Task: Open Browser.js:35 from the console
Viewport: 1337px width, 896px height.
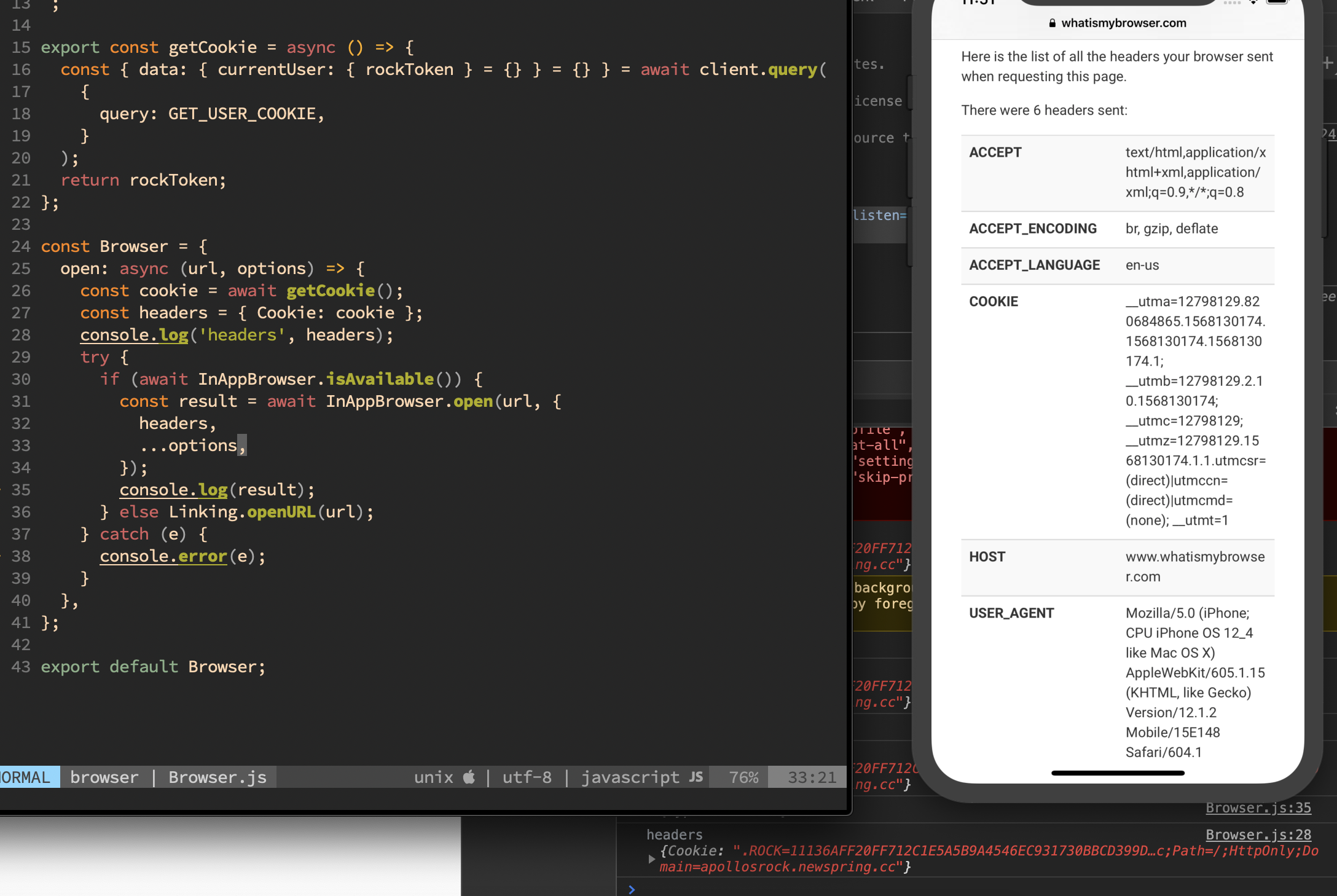Action: [1258, 807]
